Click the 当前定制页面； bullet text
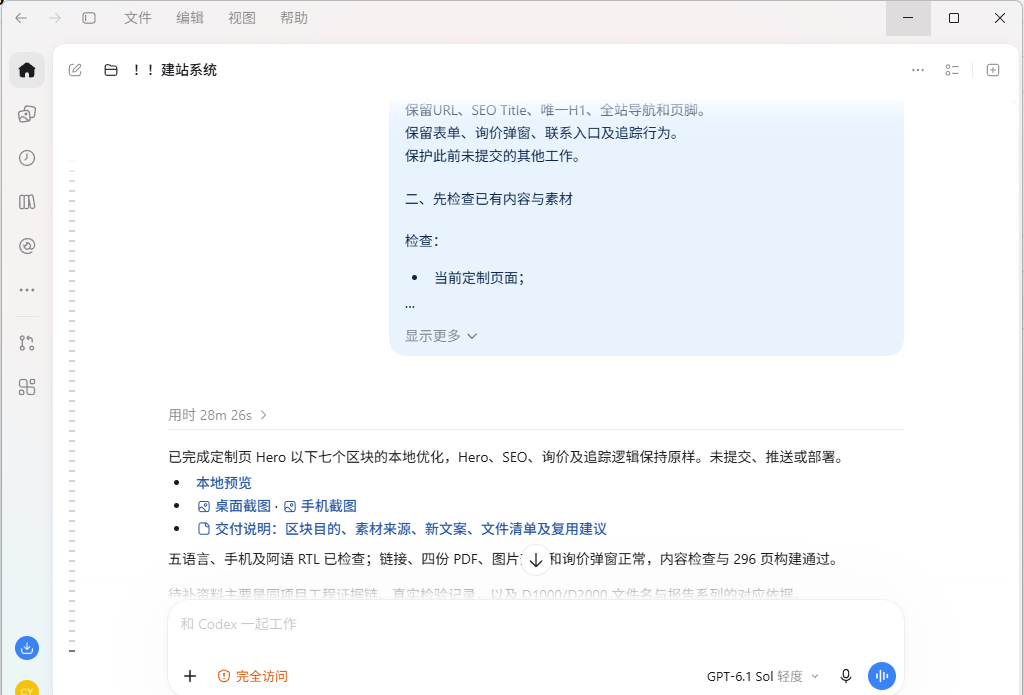 click(479, 278)
